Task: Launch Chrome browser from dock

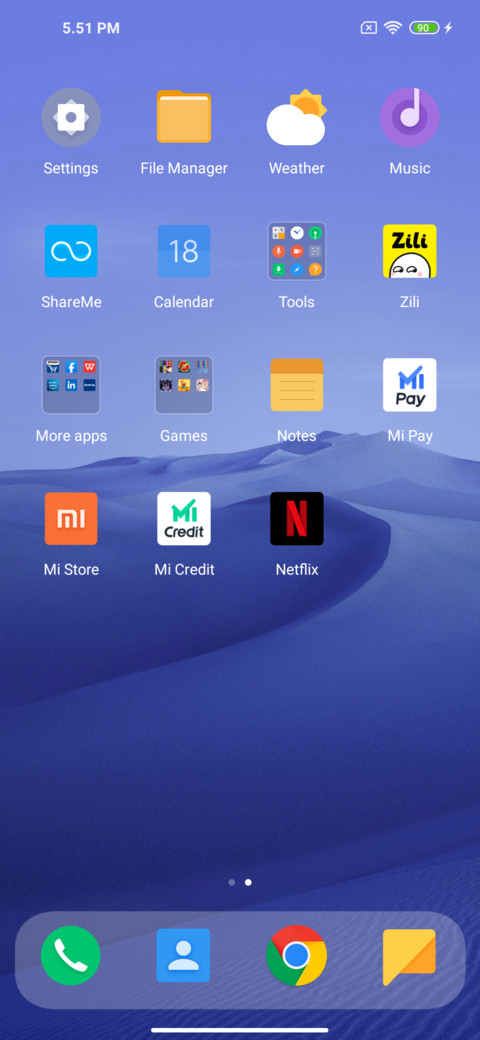Action: pyautogui.click(x=296, y=955)
